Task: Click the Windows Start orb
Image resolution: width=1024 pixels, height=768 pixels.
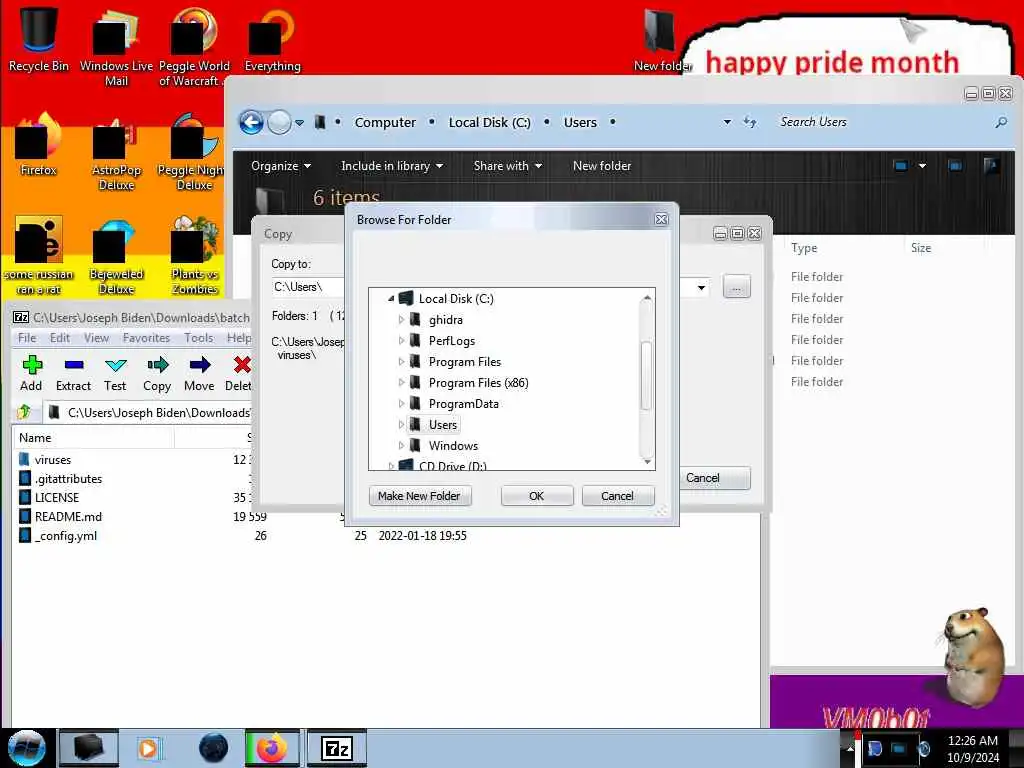Action: pyautogui.click(x=26, y=748)
